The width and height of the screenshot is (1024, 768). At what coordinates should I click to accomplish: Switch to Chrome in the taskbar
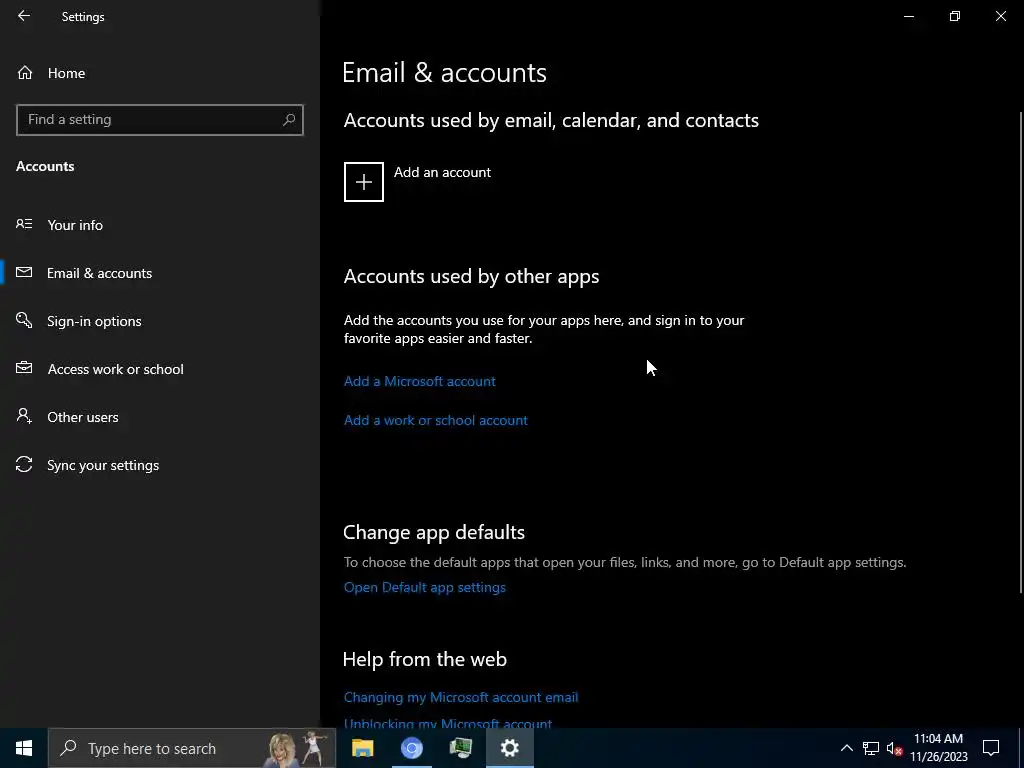[411, 748]
